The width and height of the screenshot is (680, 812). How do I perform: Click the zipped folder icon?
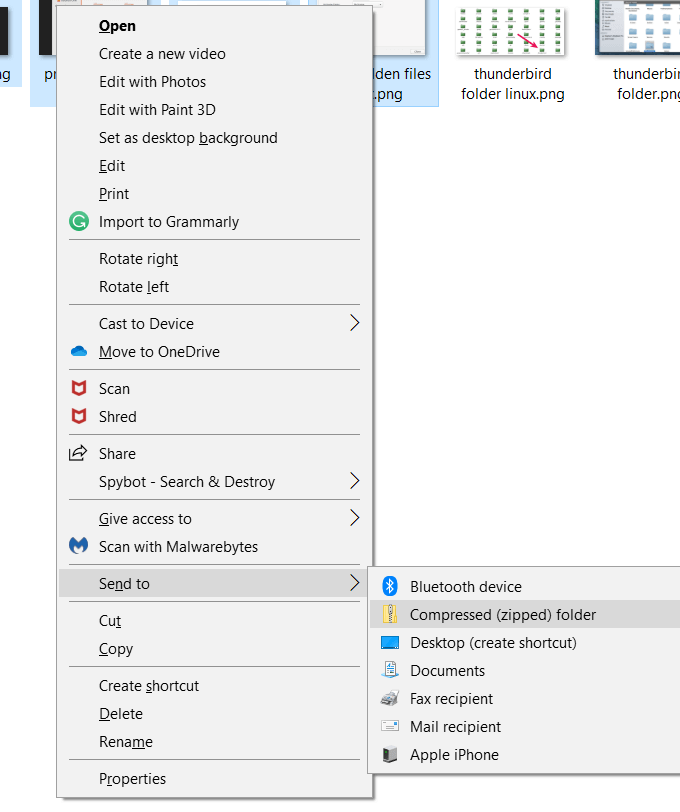[x=390, y=614]
